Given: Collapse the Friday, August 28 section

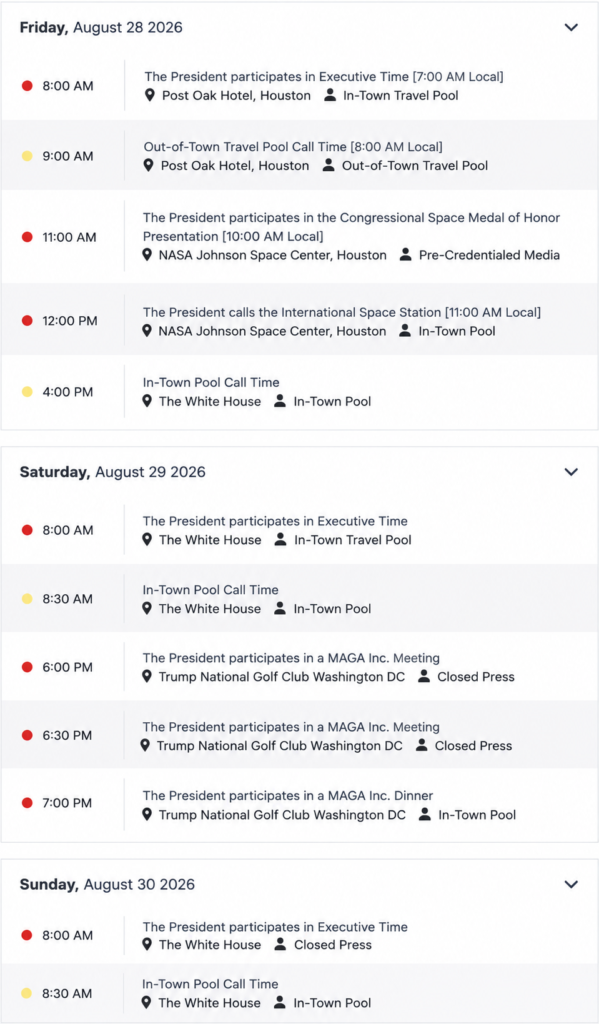Looking at the screenshot, I should point(571,27).
